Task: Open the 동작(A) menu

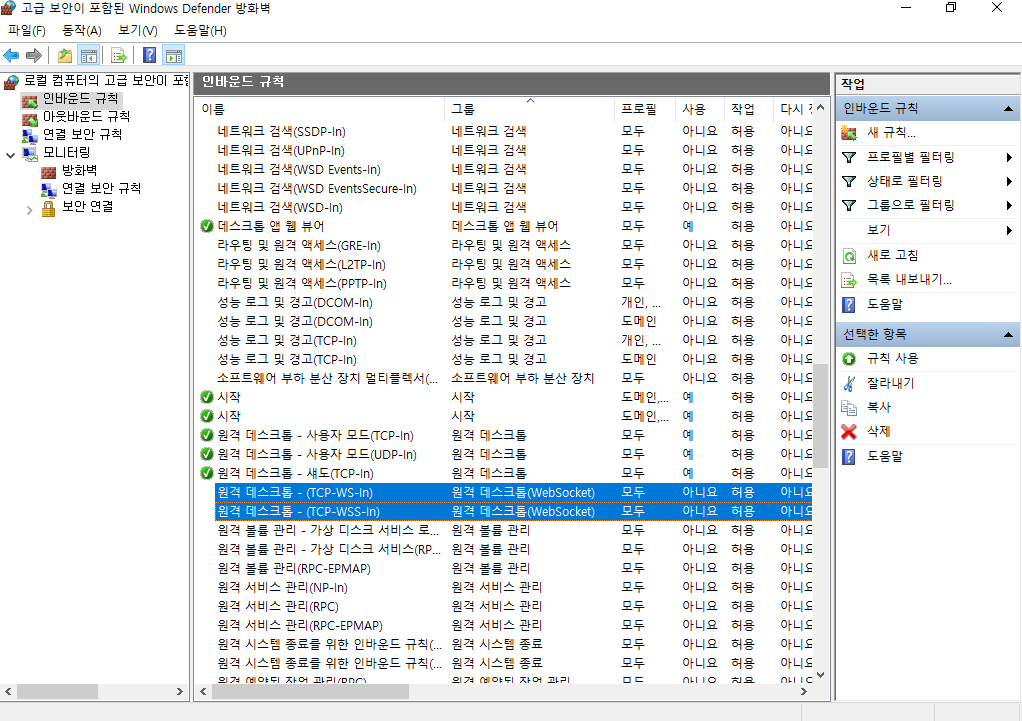Action: click(x=82, y=31)
